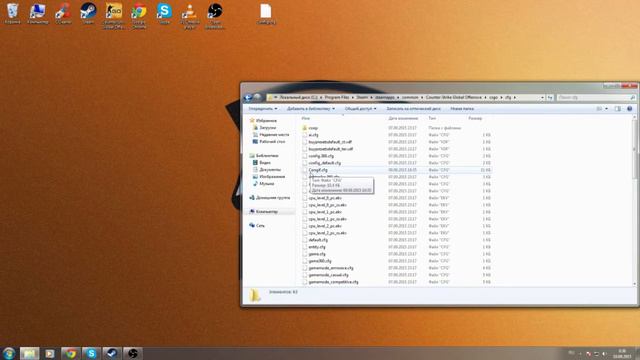Viewport: 640px width, 360px height.
Task: Sort by the Тип (Type) column header
Action: pyautogui.click(x=432, y=118)
